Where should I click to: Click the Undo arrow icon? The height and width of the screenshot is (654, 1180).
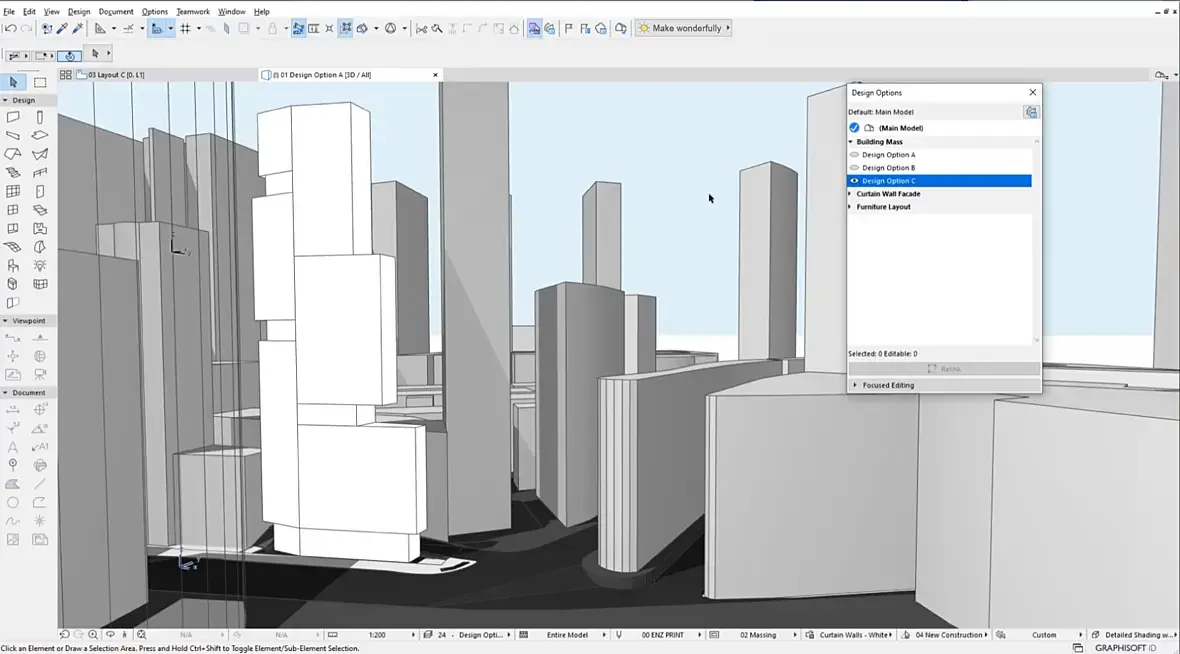(x=10, y=28)
